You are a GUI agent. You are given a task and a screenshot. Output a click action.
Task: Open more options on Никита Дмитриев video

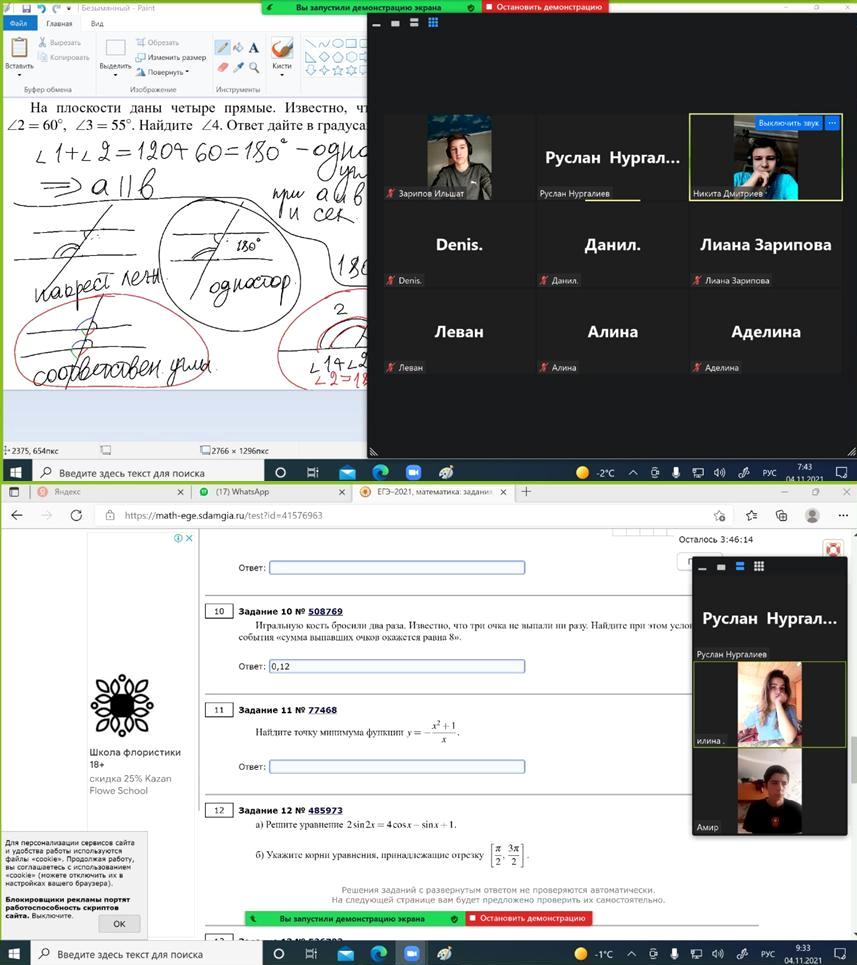tap(831, 123)
